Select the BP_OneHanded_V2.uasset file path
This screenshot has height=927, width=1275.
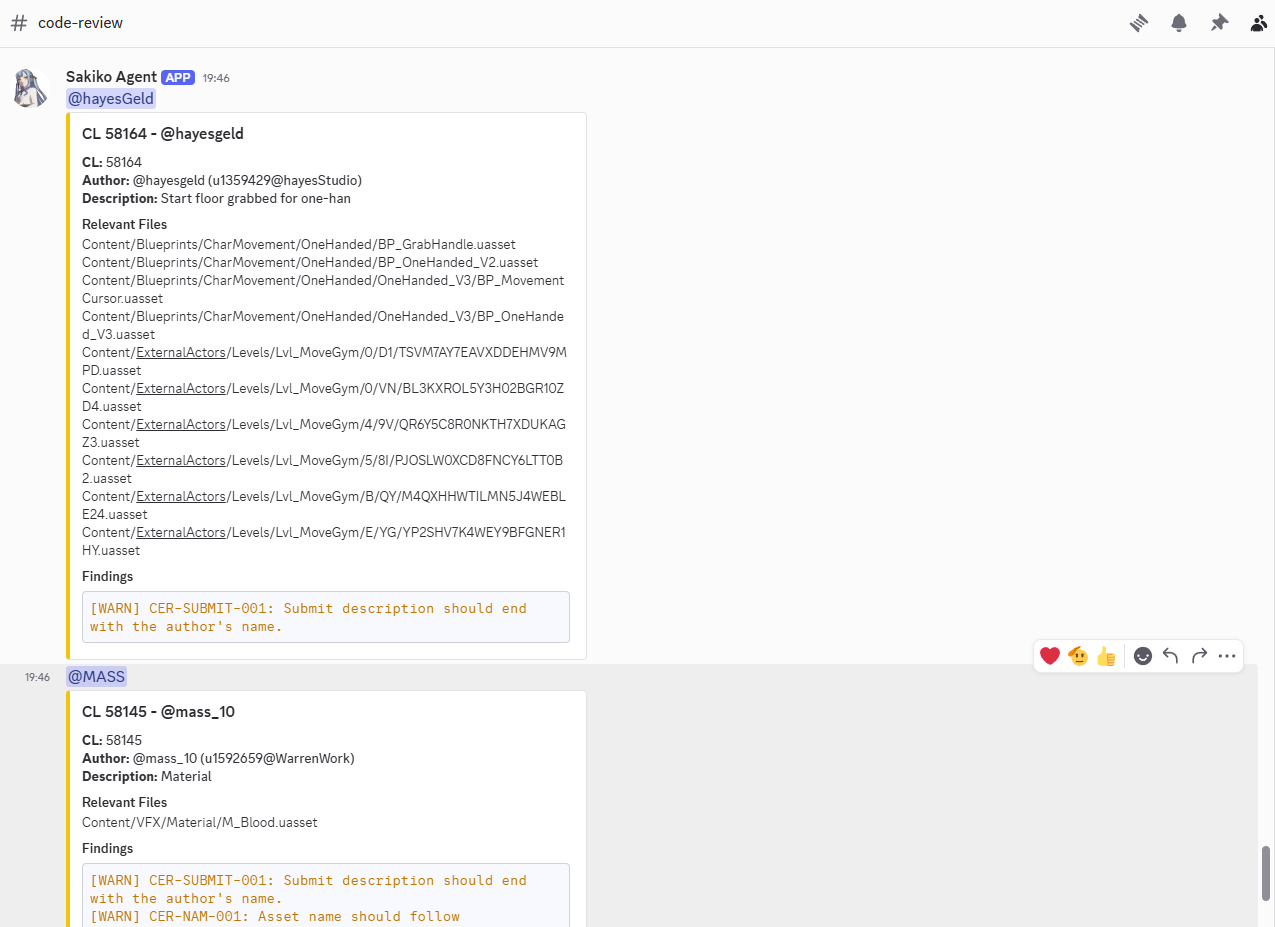tap(310, 262)
